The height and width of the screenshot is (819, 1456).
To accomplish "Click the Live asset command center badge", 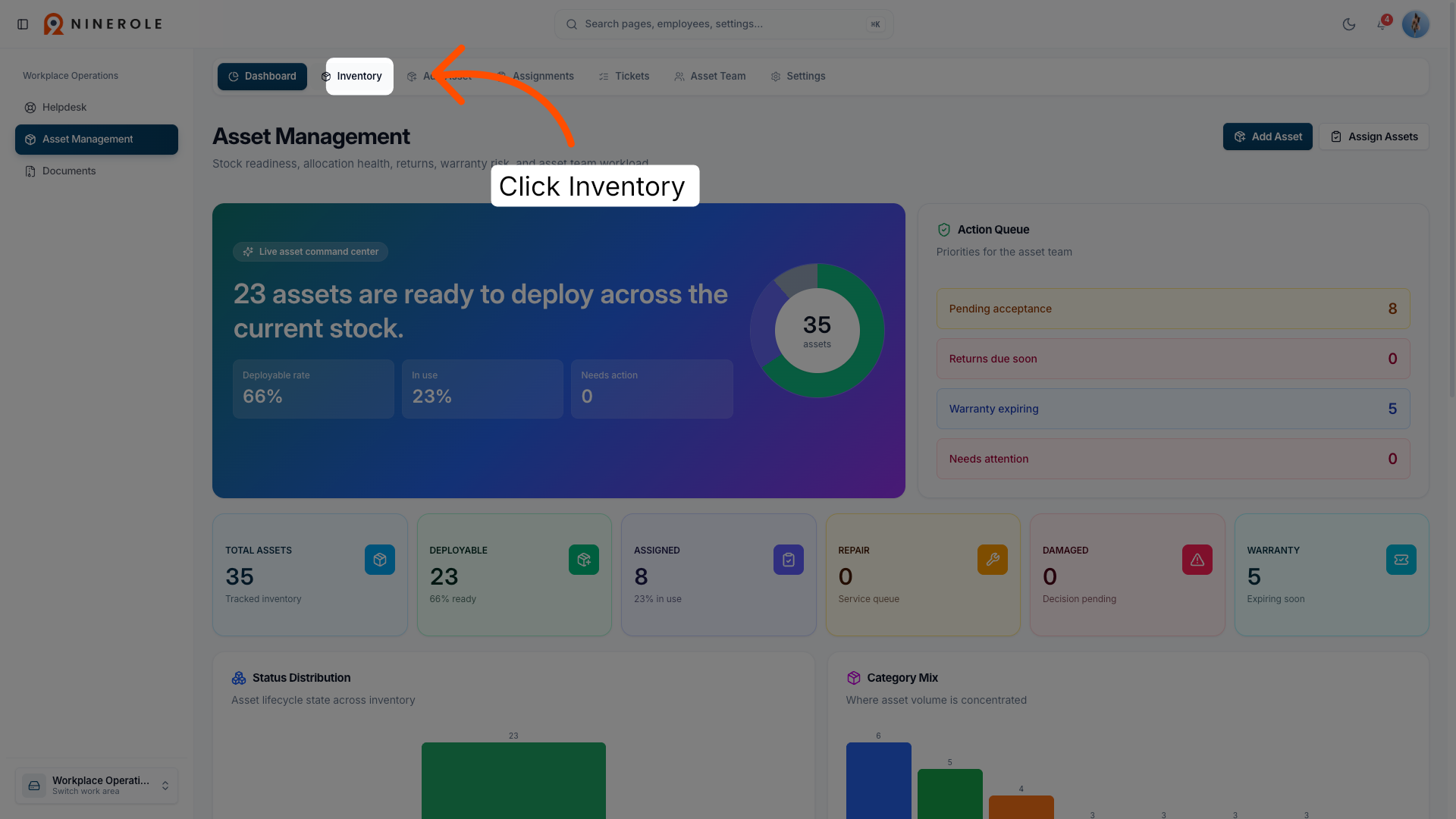I will pyautogui.click(x=310, y=252).
